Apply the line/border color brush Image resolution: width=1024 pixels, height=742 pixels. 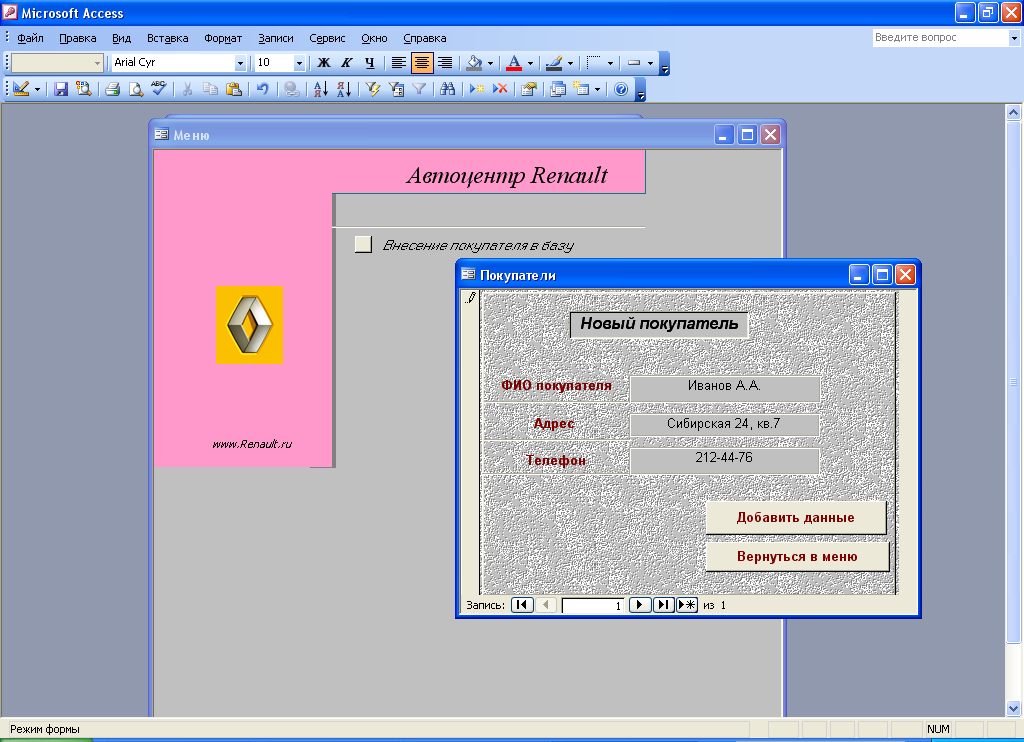(x=554, y=63)
